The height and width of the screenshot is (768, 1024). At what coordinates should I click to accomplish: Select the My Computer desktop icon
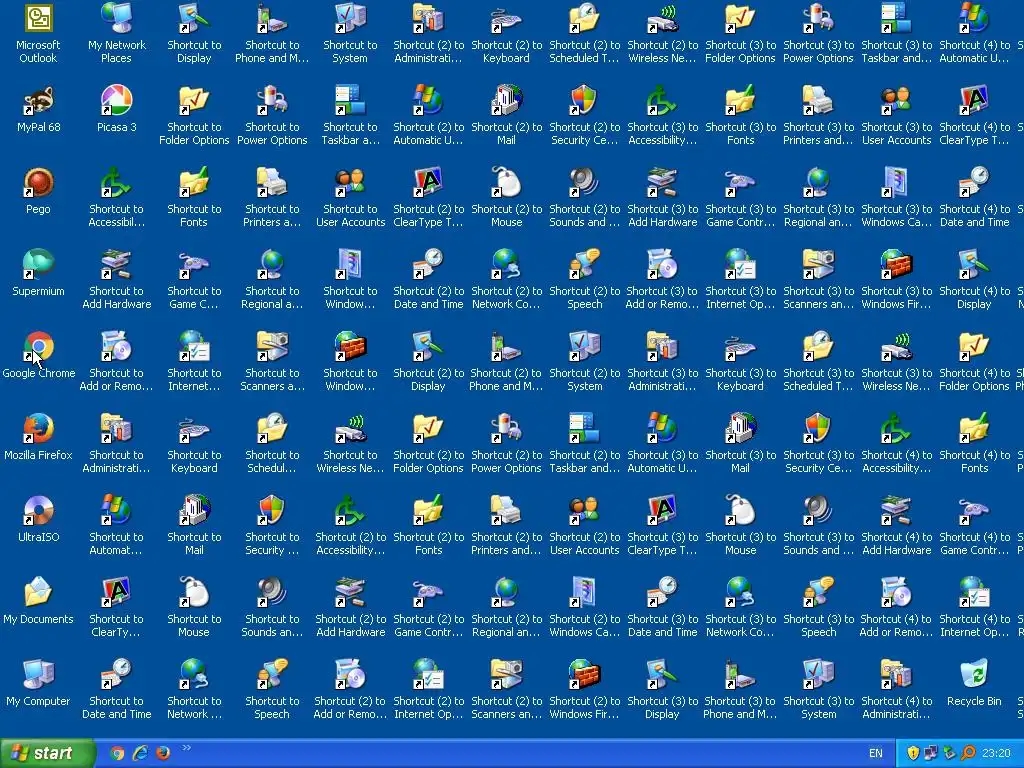(38, 675)
